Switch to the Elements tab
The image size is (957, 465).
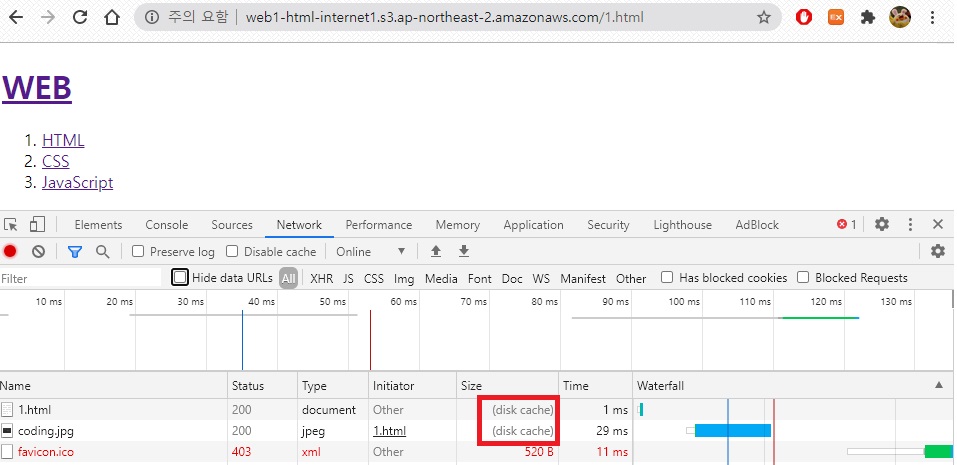[98, 225]
